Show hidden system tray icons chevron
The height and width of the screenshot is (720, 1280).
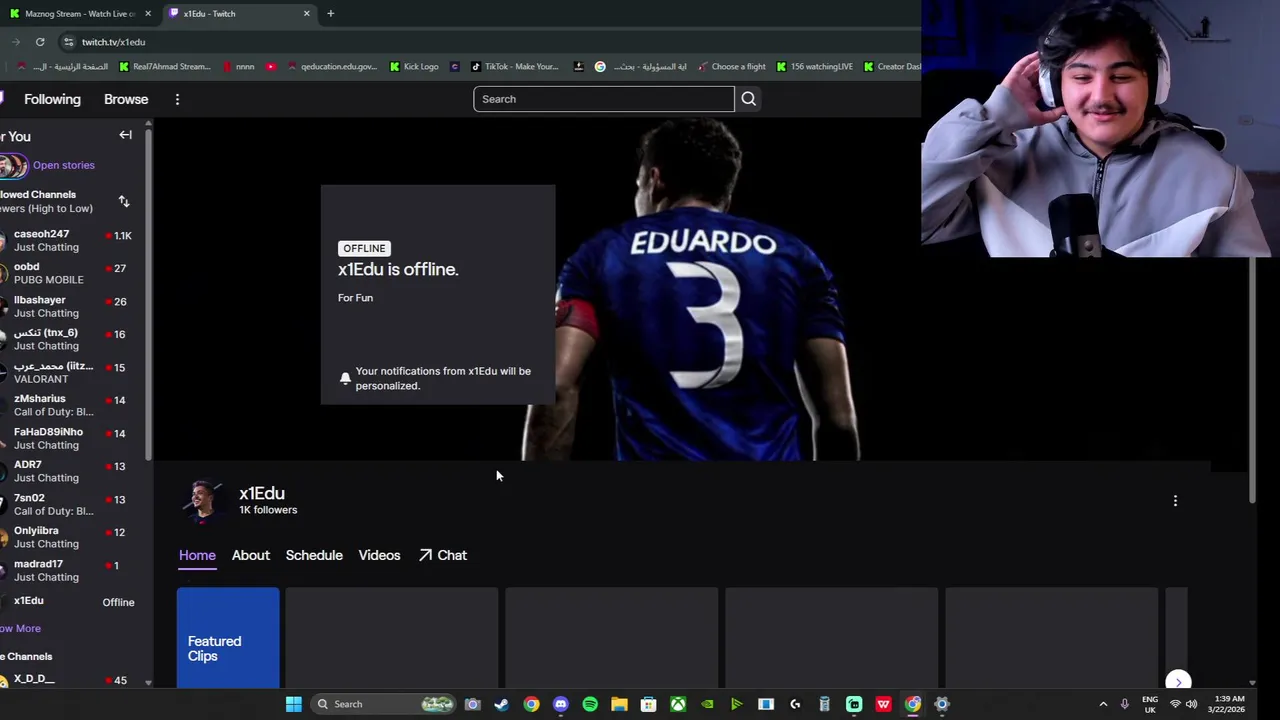1103,704
